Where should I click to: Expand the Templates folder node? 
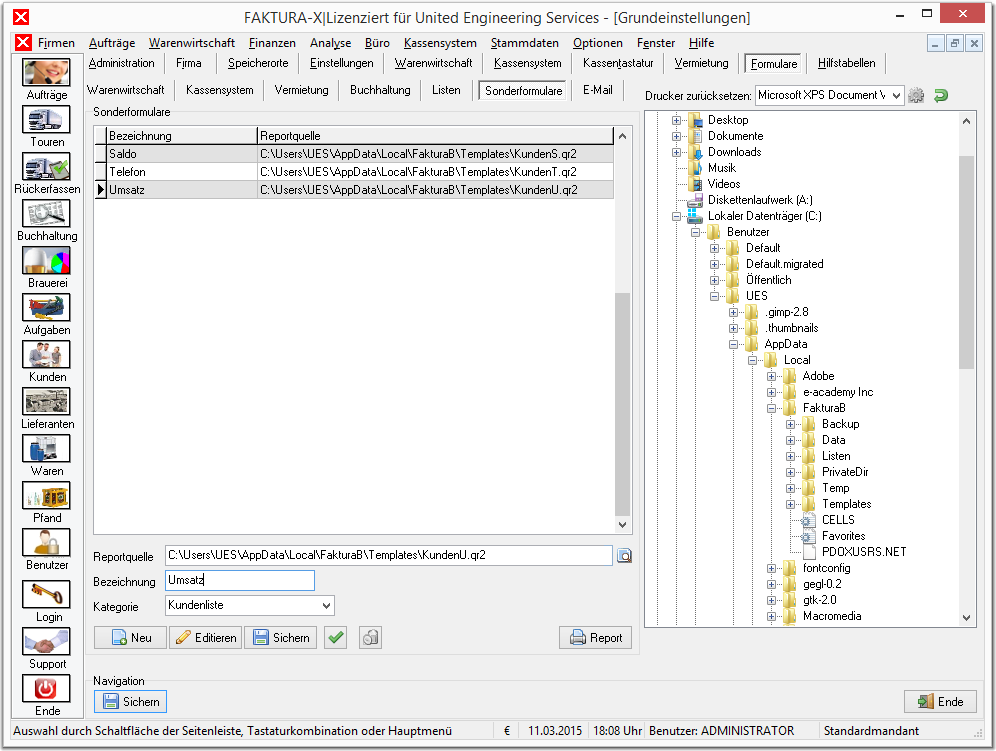pyautogui.click(x=790, y=504)
